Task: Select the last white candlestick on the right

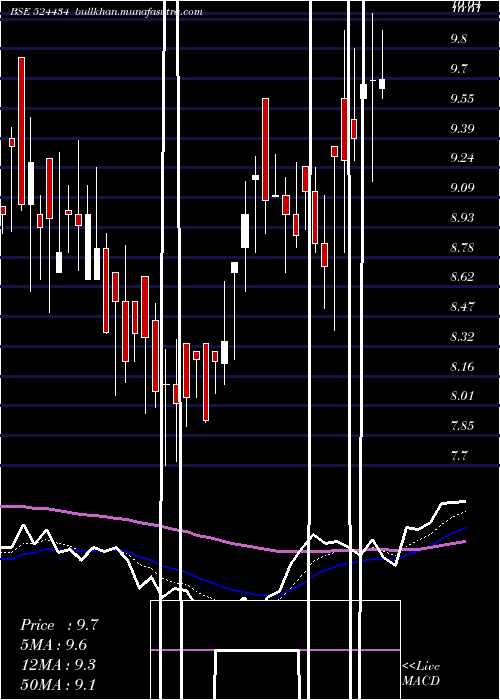Action: coord(382,84)
